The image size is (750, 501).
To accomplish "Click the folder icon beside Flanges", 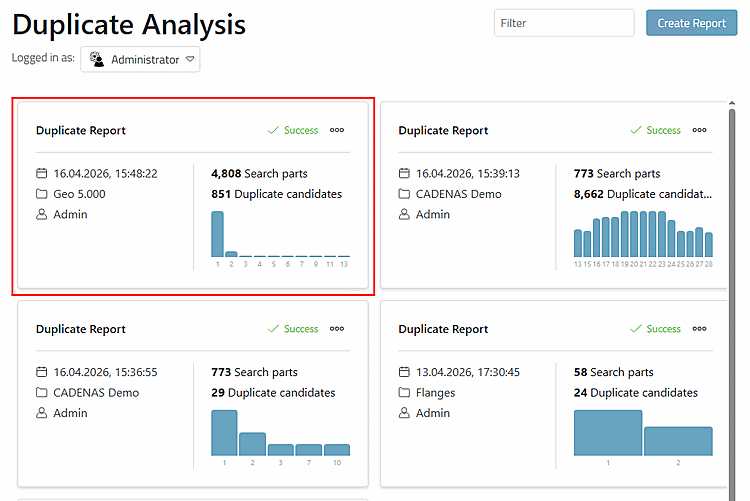I will click(x=404, y=392).
